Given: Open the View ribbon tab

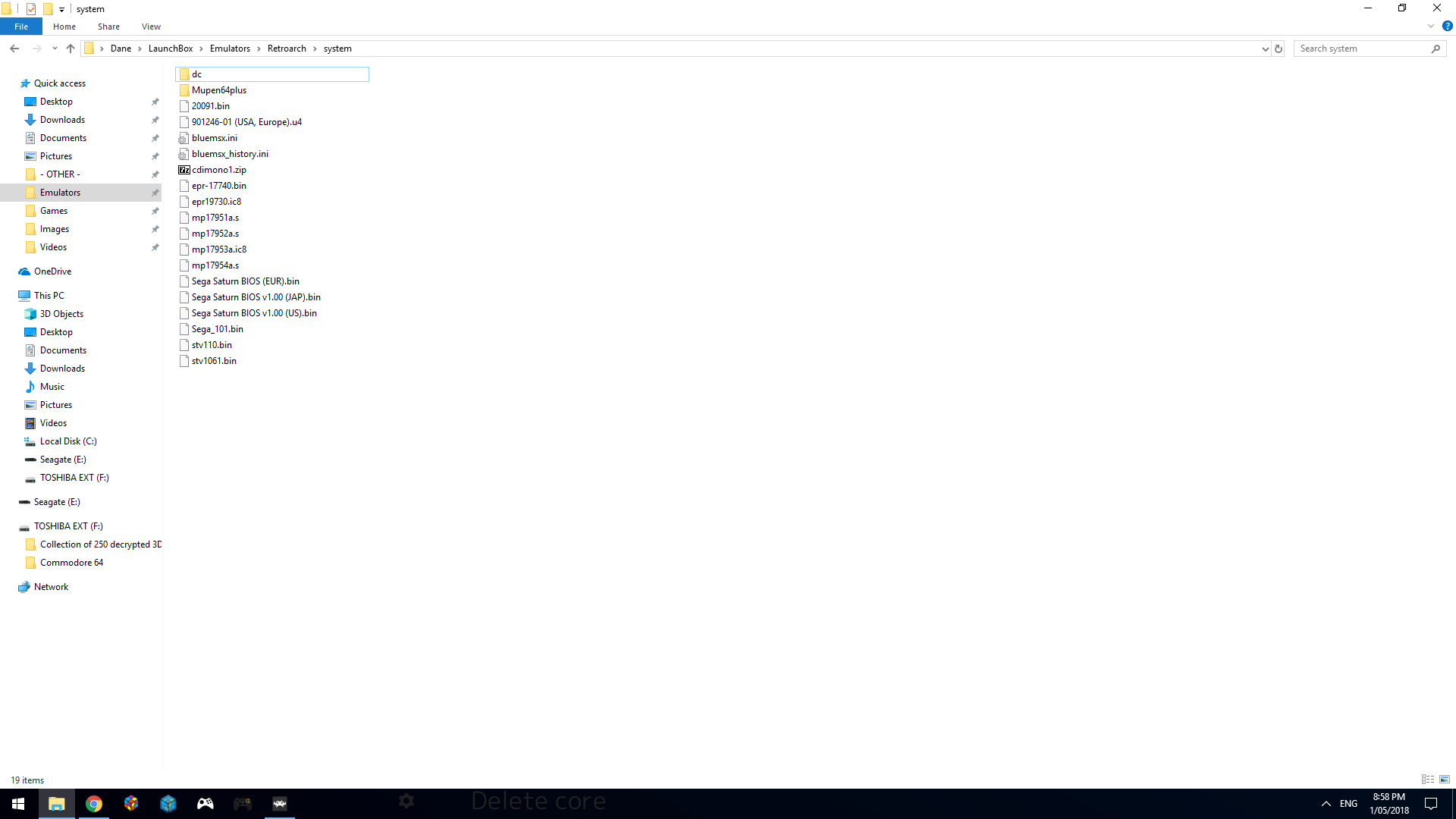Looking at the screenshot, I should (x=151, y=27).
